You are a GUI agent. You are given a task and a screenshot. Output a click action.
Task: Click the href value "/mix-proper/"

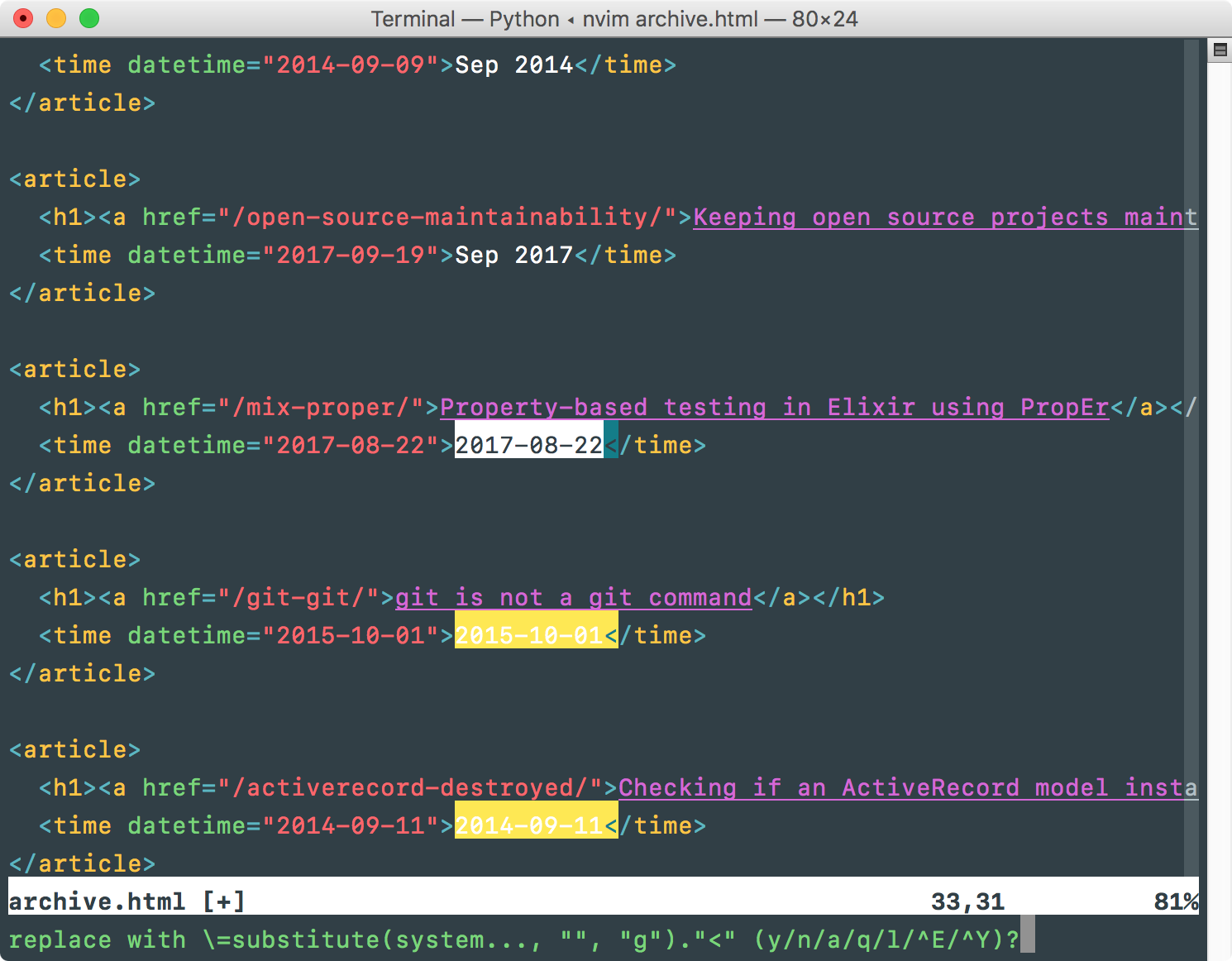coord(321,407)
